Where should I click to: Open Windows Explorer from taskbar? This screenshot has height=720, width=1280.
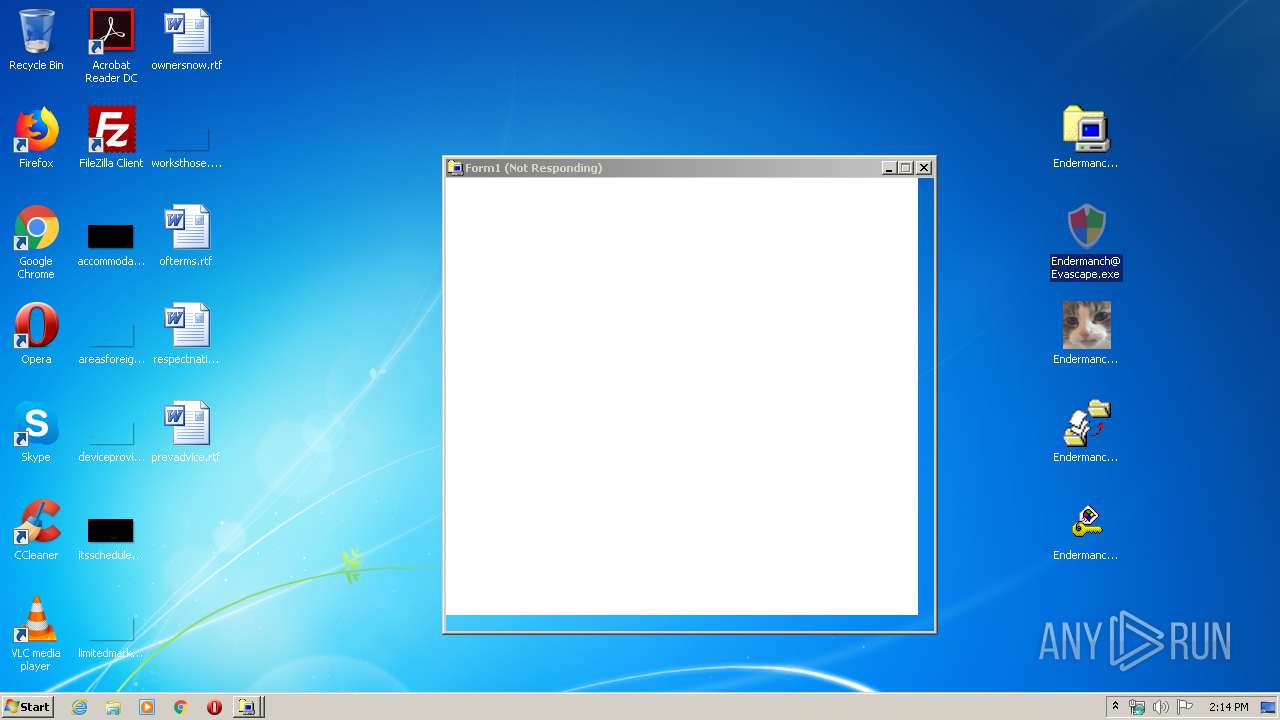pos(113,707)
